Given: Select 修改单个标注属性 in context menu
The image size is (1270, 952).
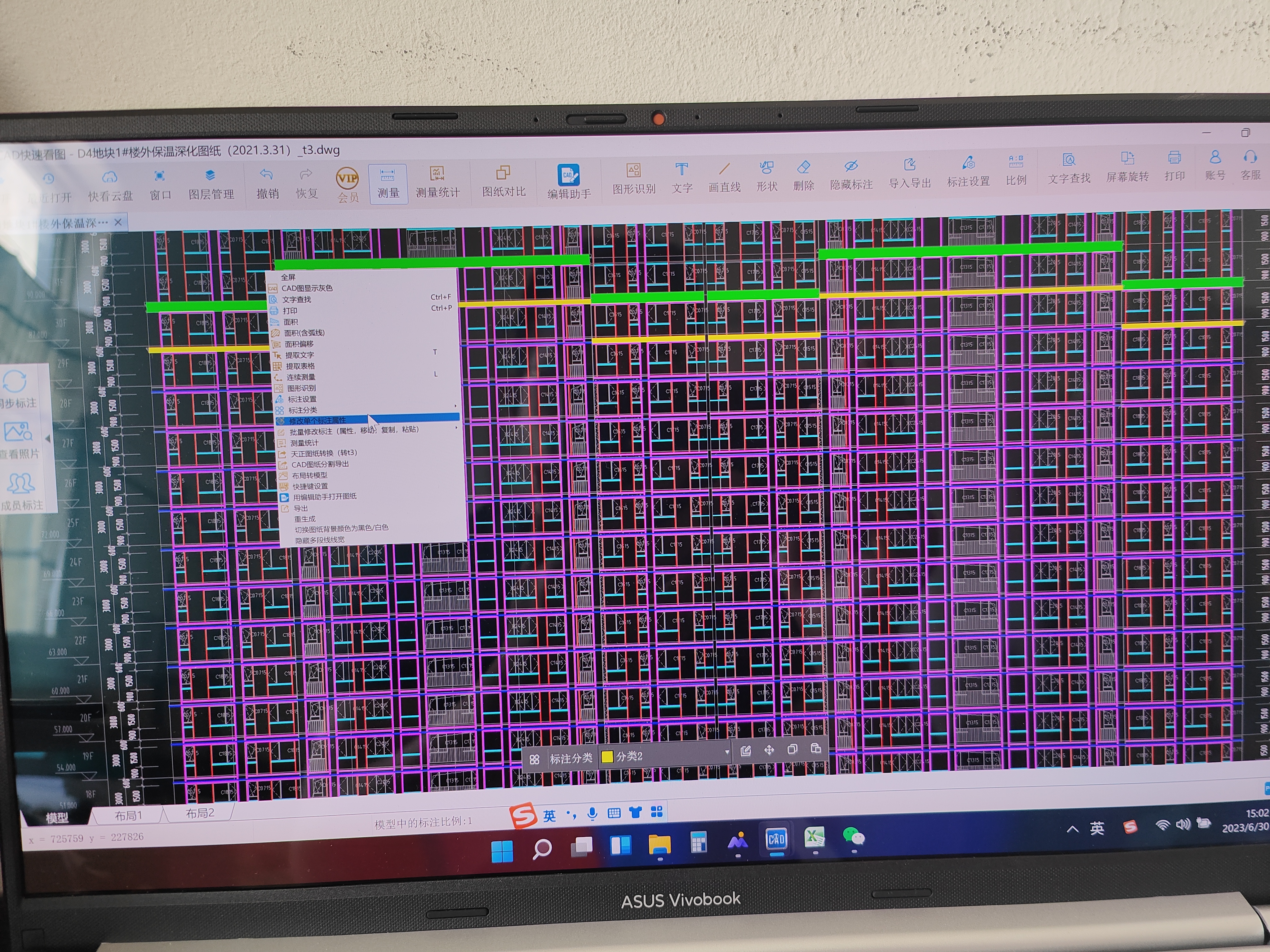Looking at the screenshot, I should coord(367,421).
